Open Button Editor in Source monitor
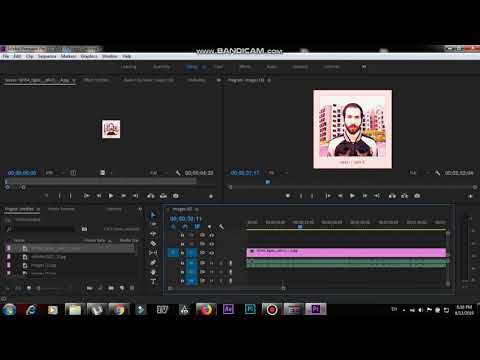The width and height of the screenshot is (480, 360). tap(211, 196)
